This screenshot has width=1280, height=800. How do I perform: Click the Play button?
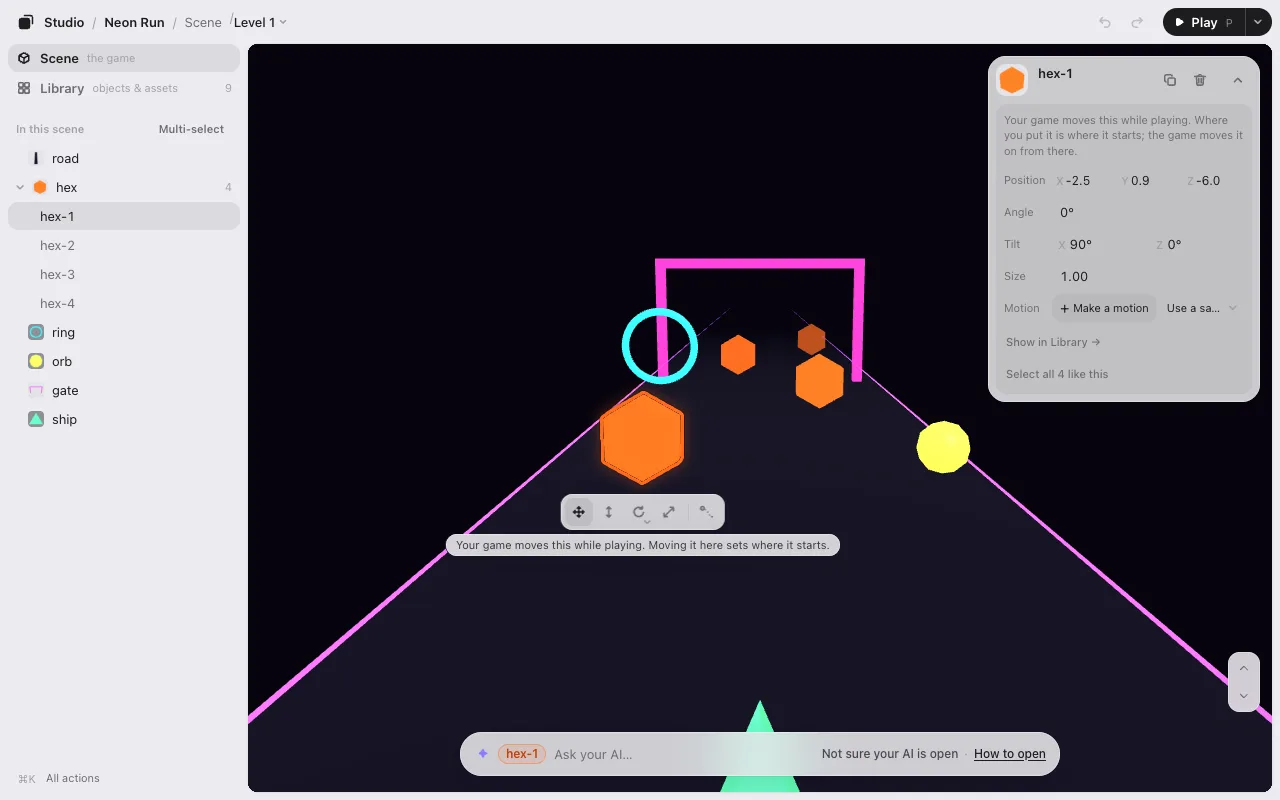[1204, 22]
